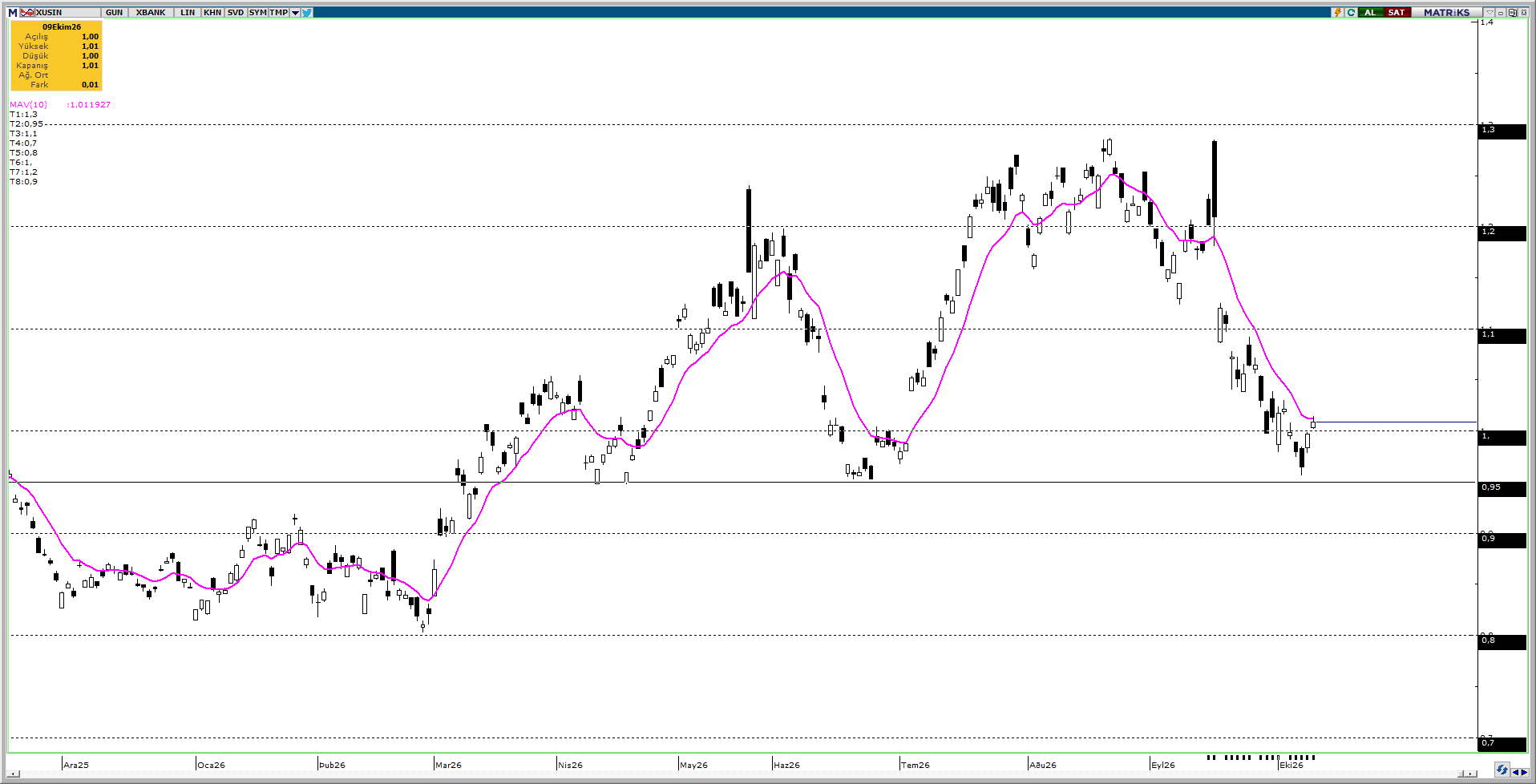The width and height of the screenshot is (1536, 784).
Task: Click the XBANK comparison button
Action: click(x=151, y=13)
